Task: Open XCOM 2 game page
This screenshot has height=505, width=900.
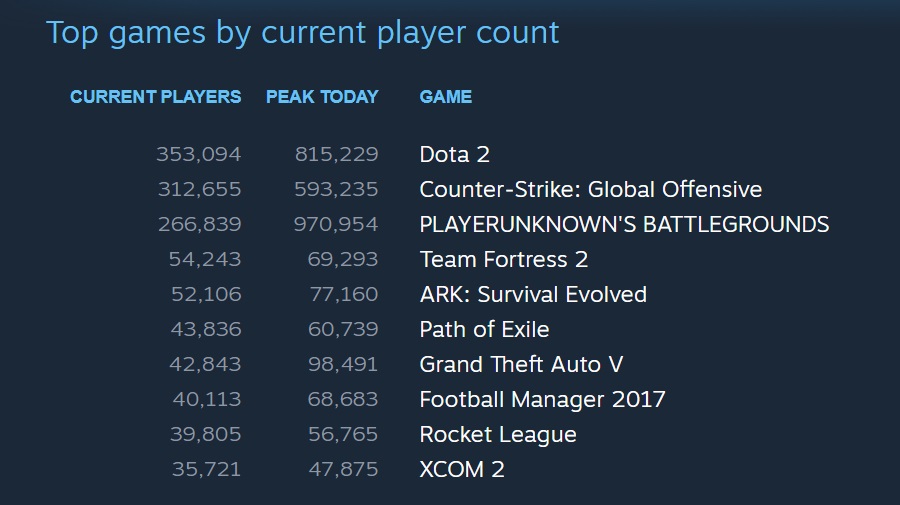Action: click(462, 469)
